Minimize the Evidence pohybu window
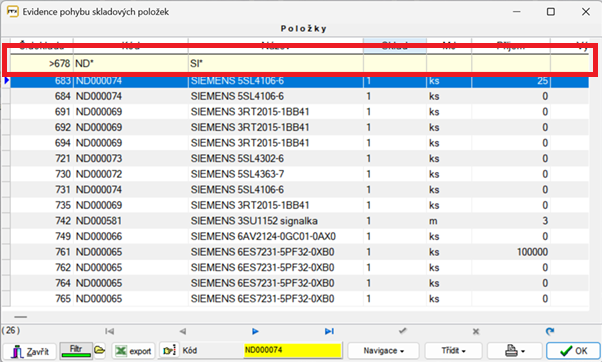The image size is (602, 362). pos(516,12)
